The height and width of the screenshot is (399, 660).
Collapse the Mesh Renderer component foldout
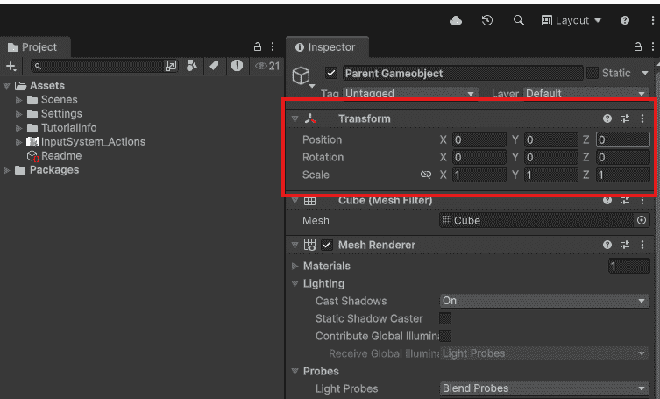pyautogui.click(x=295, y=245)
